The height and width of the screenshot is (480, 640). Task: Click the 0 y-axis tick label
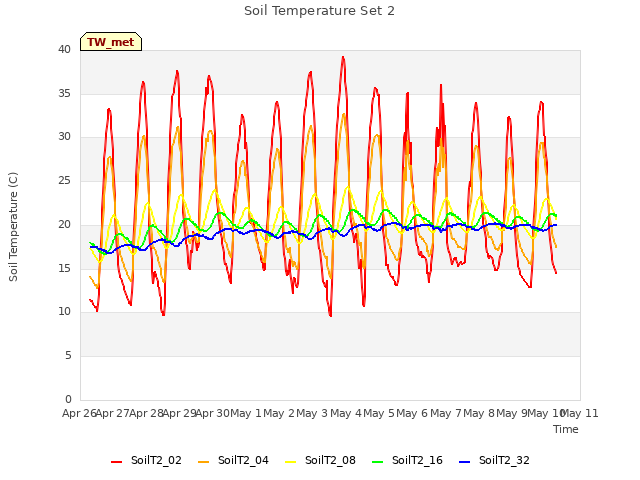[68, 399]
